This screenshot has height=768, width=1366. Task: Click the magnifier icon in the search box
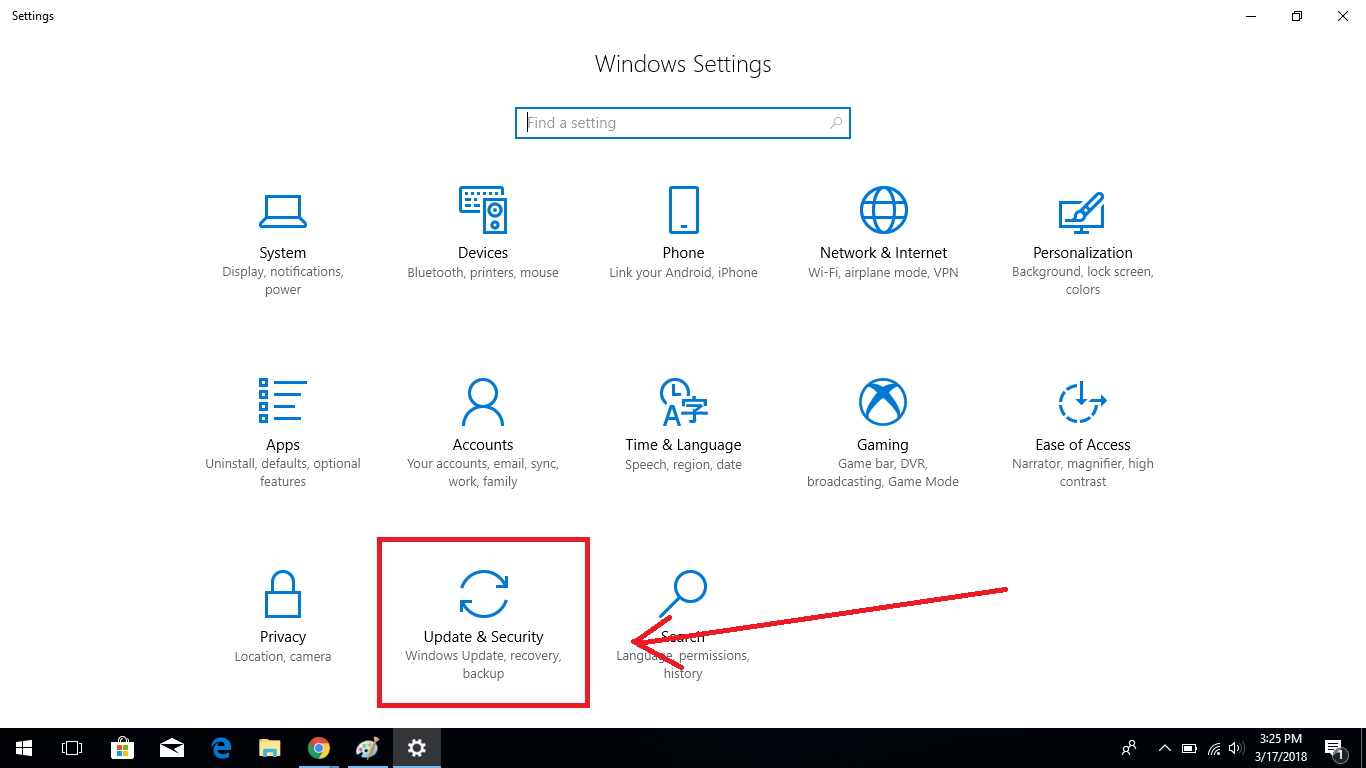[836, 123]
